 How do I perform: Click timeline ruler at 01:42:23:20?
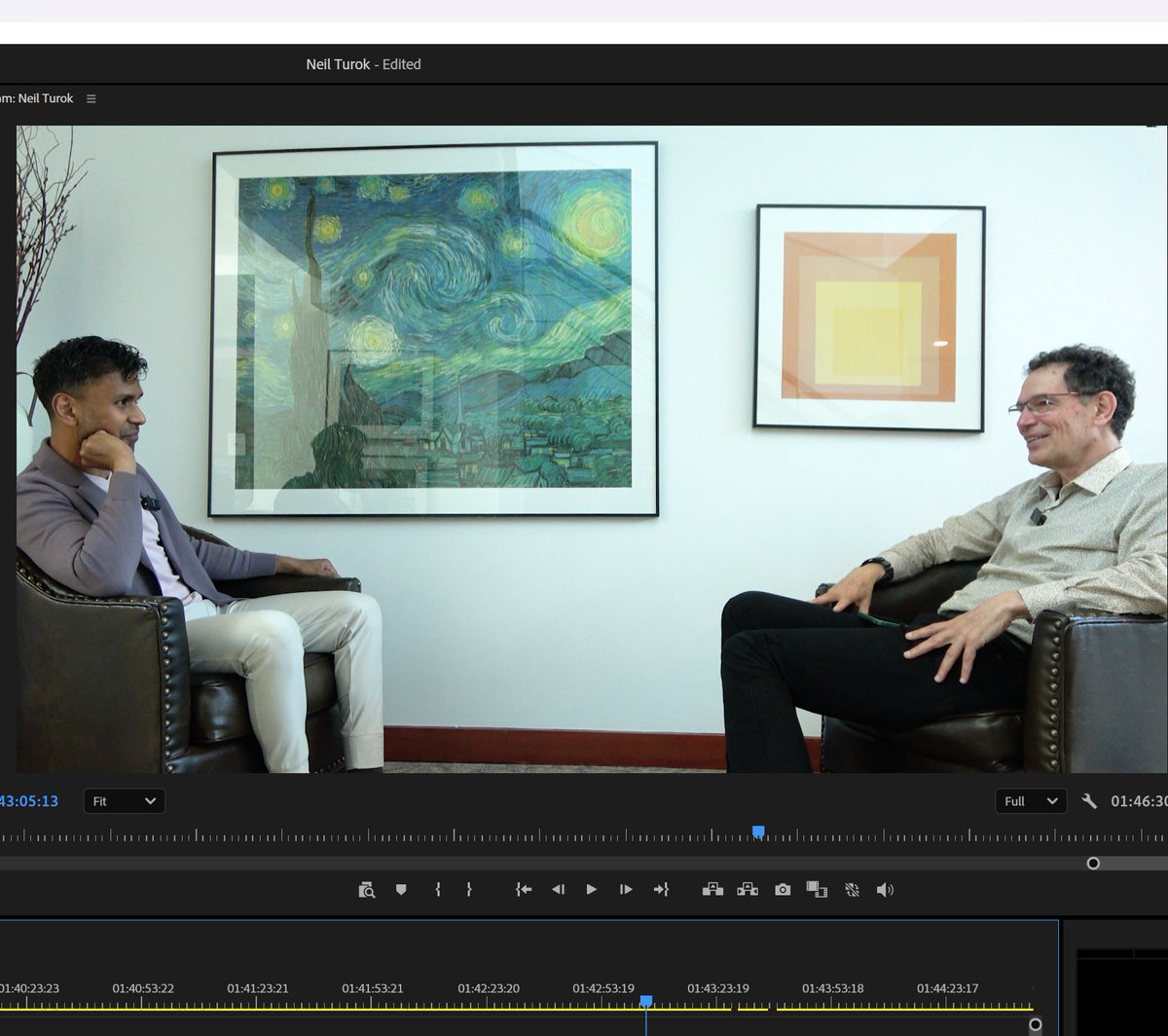click(489, 988)
